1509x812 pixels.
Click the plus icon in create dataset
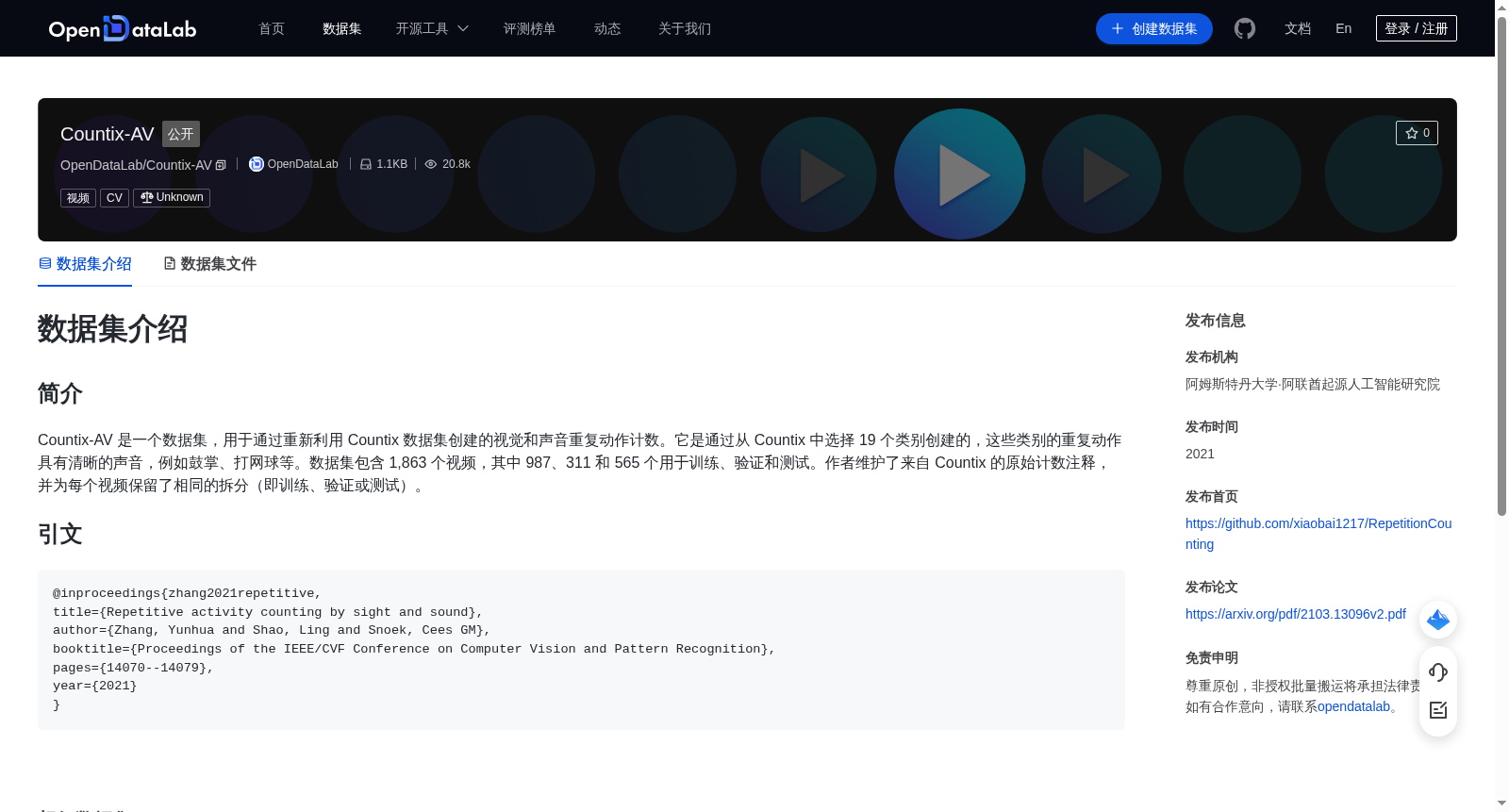coord(1118,29)
